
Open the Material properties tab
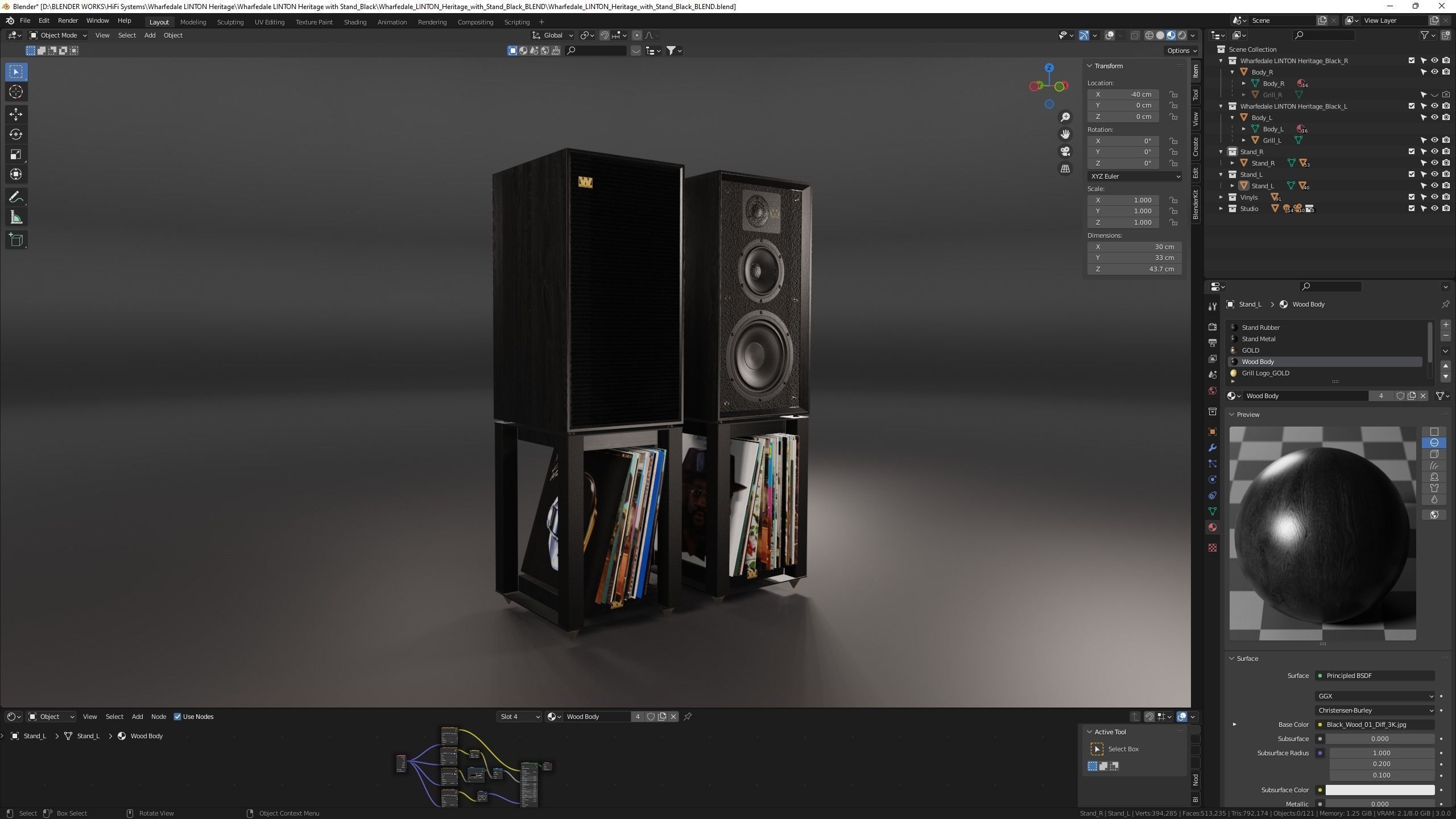click(1213, 527)
